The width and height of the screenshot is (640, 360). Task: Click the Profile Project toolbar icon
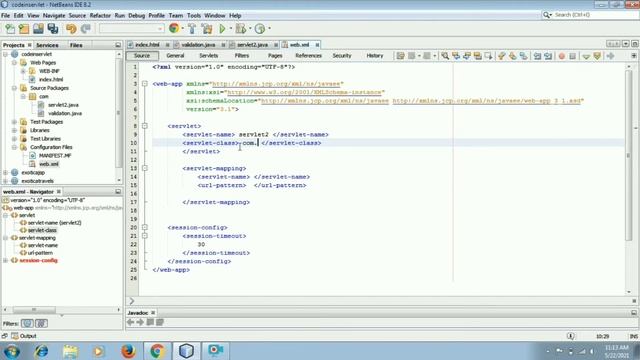(x=260, y=29)
